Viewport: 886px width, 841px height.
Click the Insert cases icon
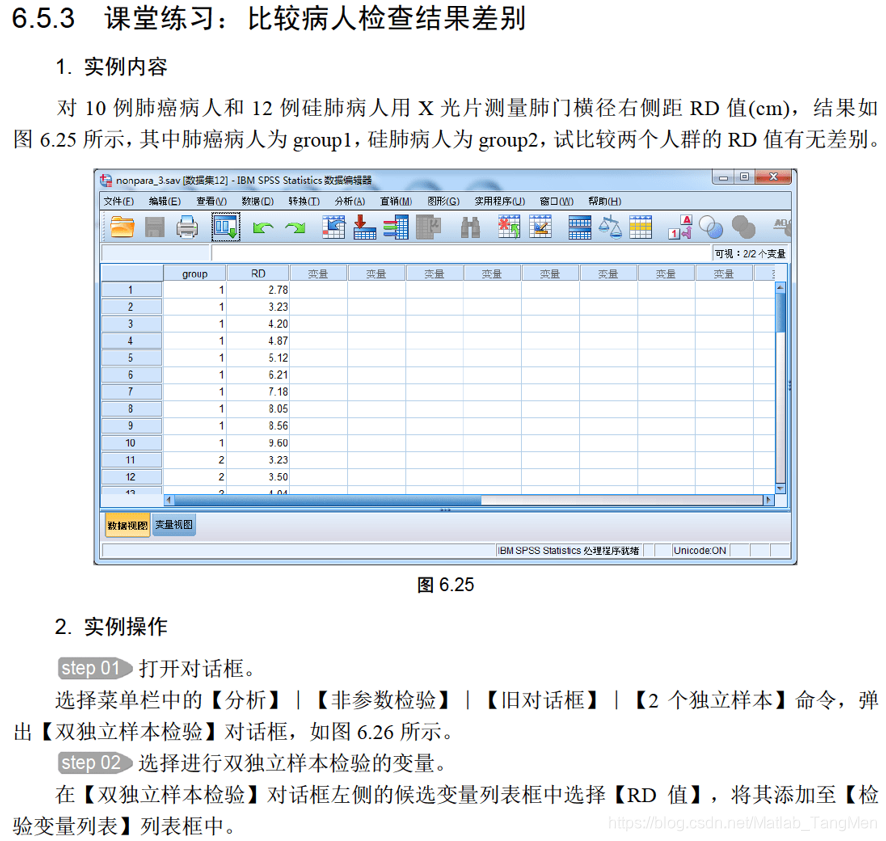click(x=509, y=227)
